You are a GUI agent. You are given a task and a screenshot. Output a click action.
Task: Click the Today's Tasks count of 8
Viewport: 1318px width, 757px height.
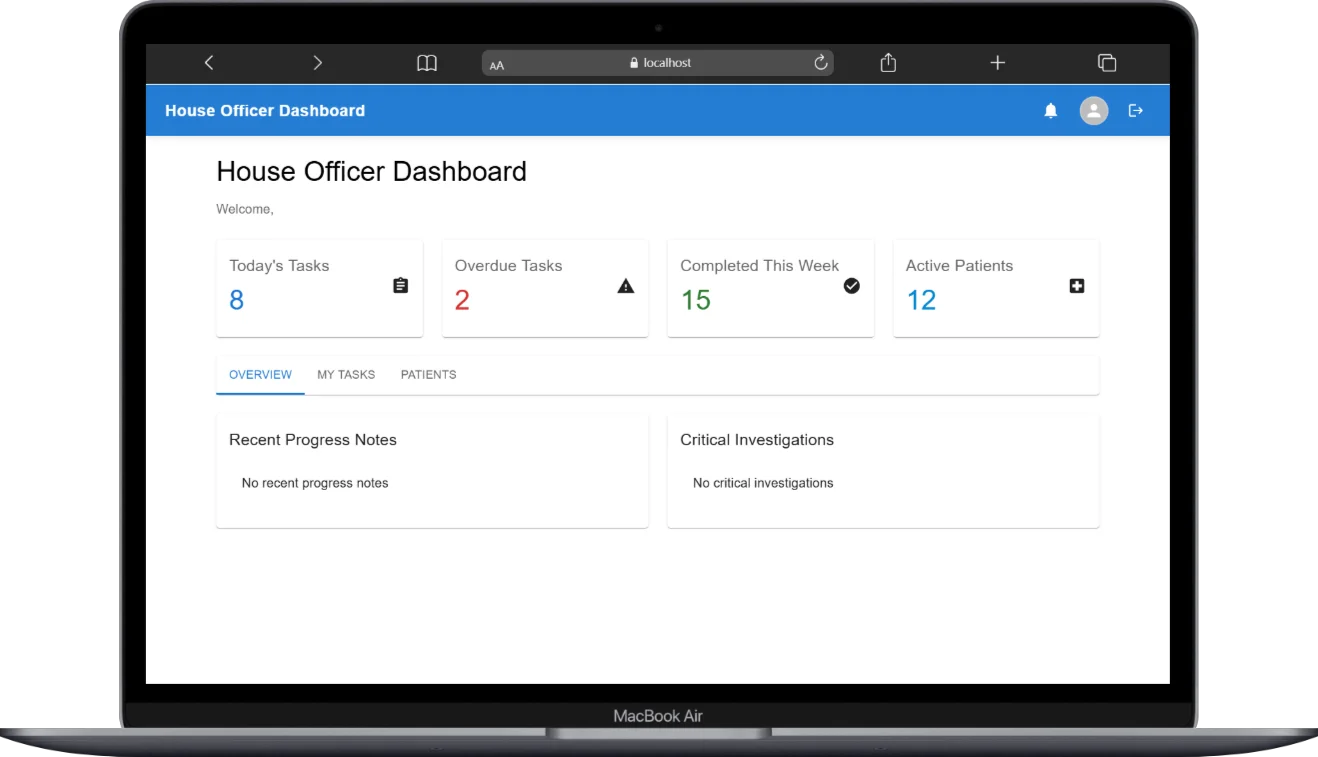click(x=236, y=299)
